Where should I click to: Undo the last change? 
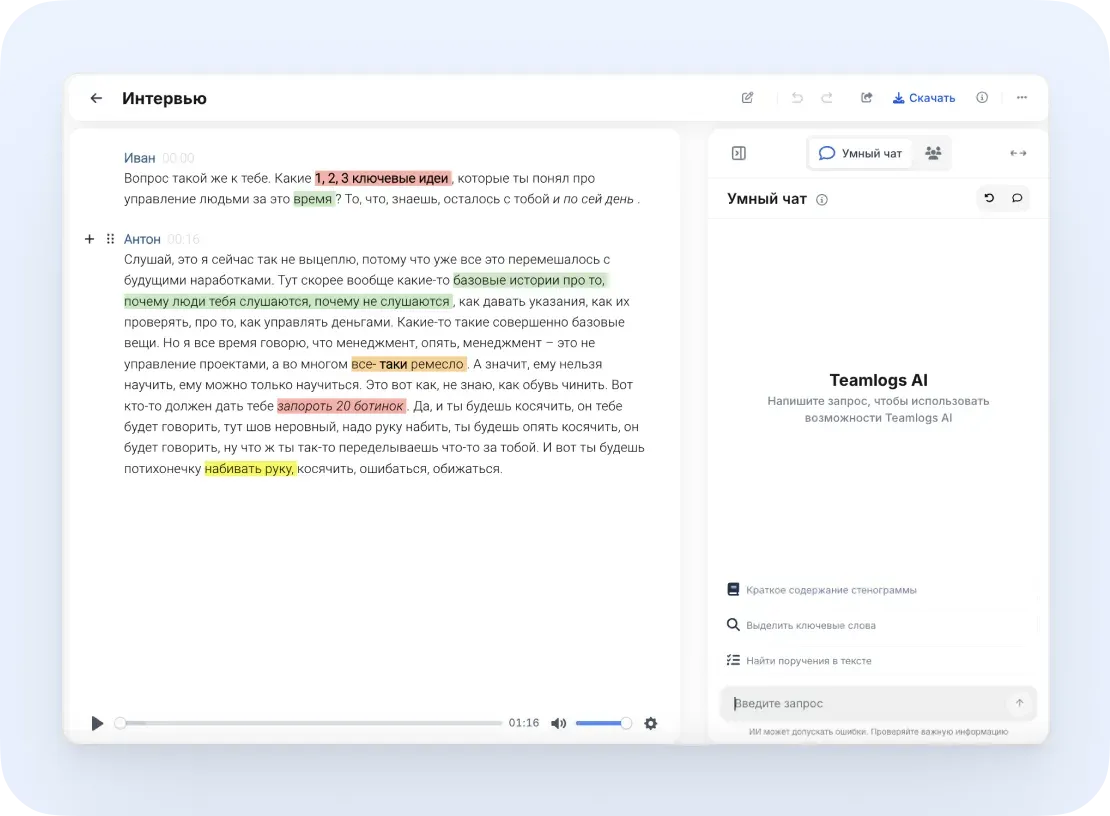(x=797, y=98)
